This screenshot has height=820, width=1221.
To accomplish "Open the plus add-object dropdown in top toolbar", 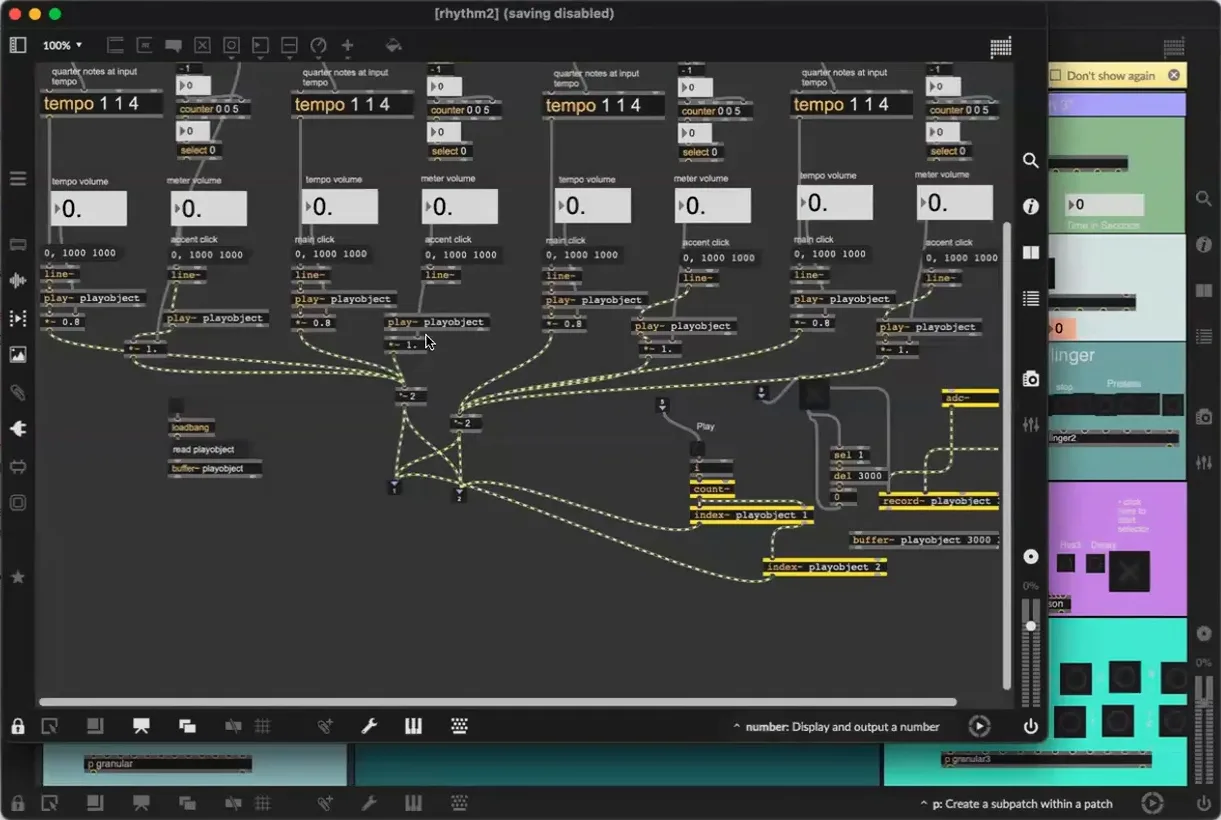I will click(x=347, y=45).
